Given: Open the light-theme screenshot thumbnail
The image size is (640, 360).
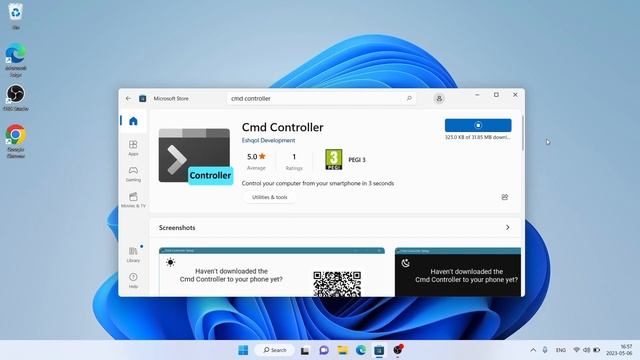Looking at the screenshot, I should (x=272, y=272).
